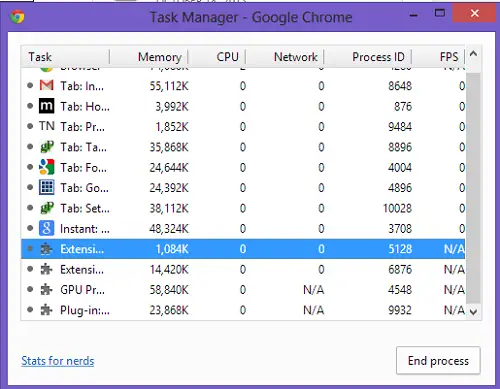Click process ID 4004
500x389 pixels.
tap(400, 167)
